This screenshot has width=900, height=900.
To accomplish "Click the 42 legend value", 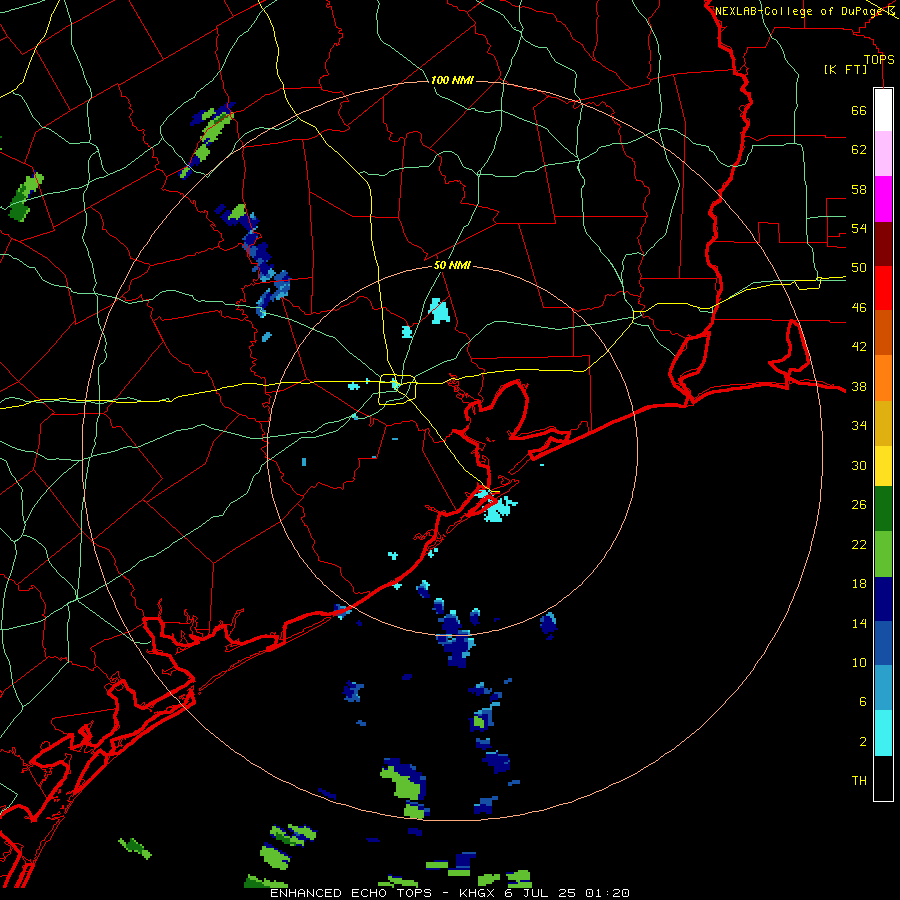I will pos(859,347).
